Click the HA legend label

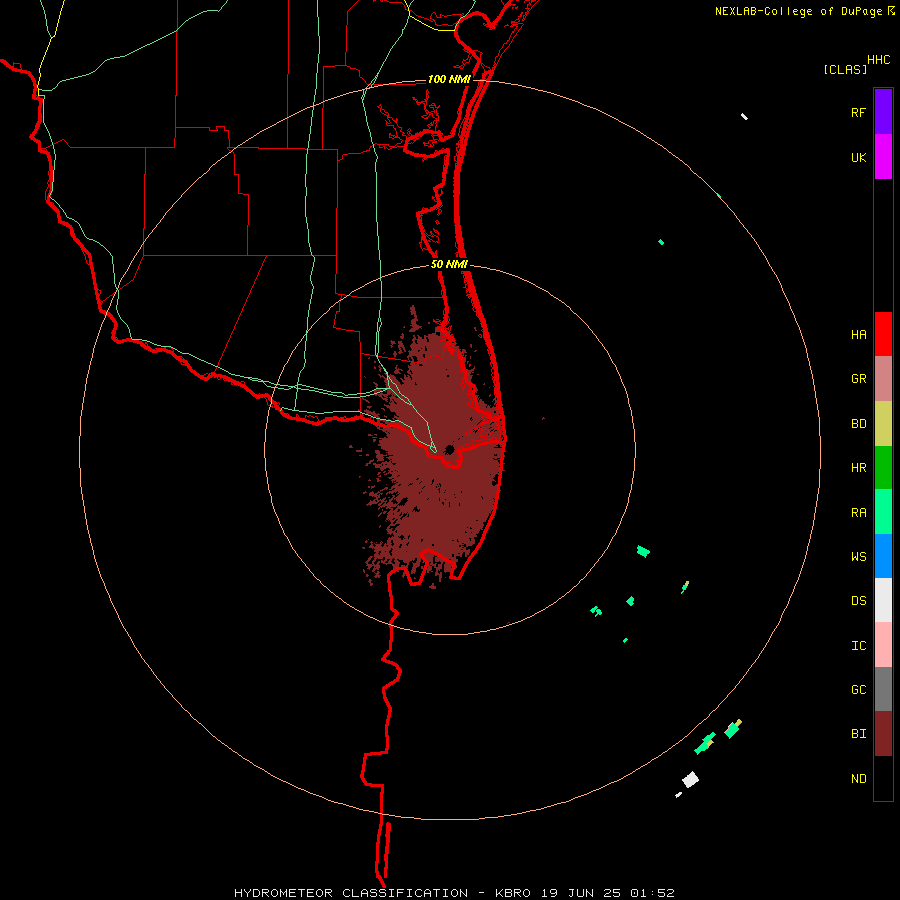pyautogui.click(x=858, y=334)
